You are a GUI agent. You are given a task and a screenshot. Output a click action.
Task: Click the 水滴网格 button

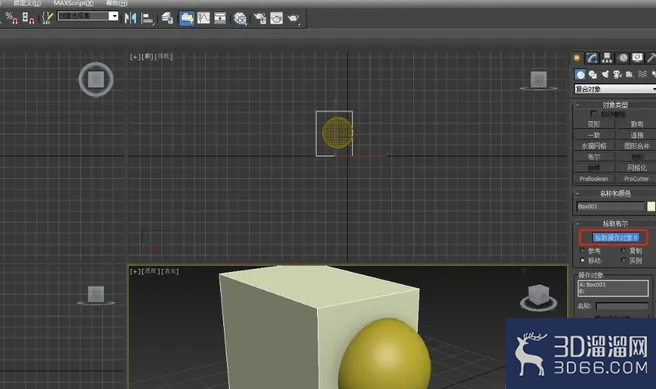(x=594, y=146)
